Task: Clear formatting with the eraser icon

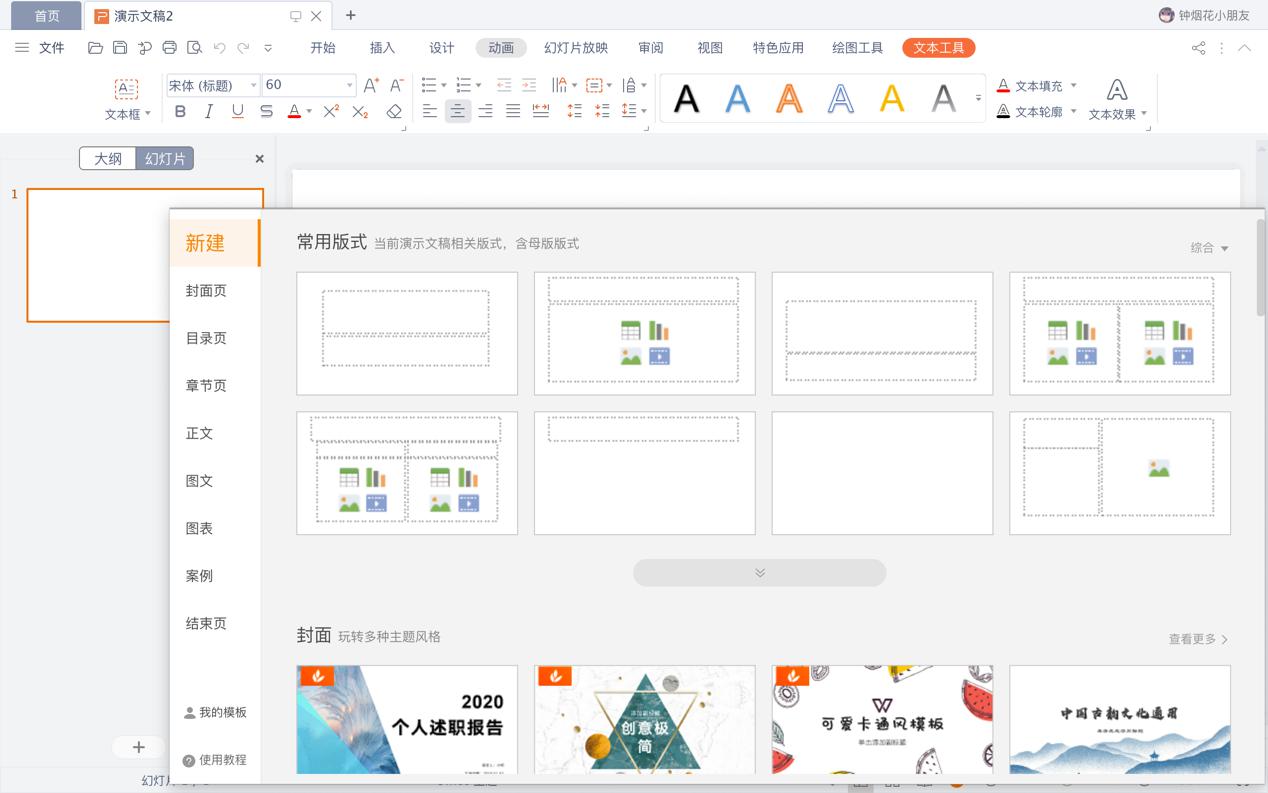Action: (393, 112)
